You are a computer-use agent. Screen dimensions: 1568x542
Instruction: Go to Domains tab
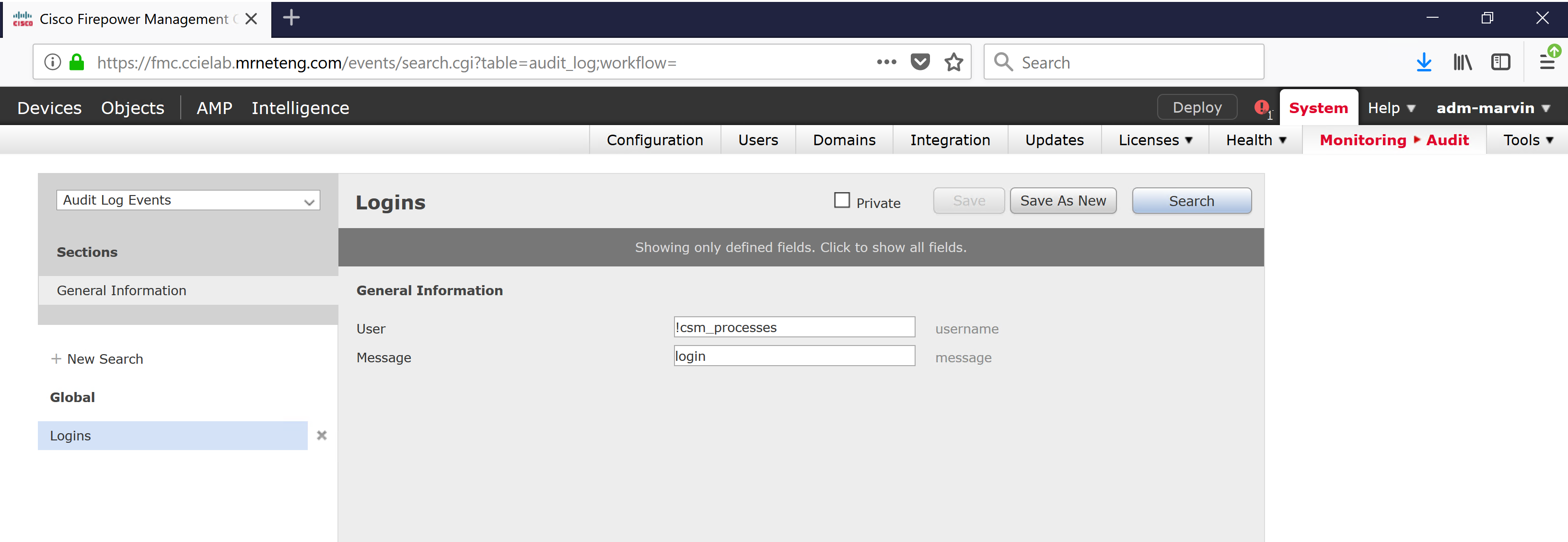tap(844, 140)
